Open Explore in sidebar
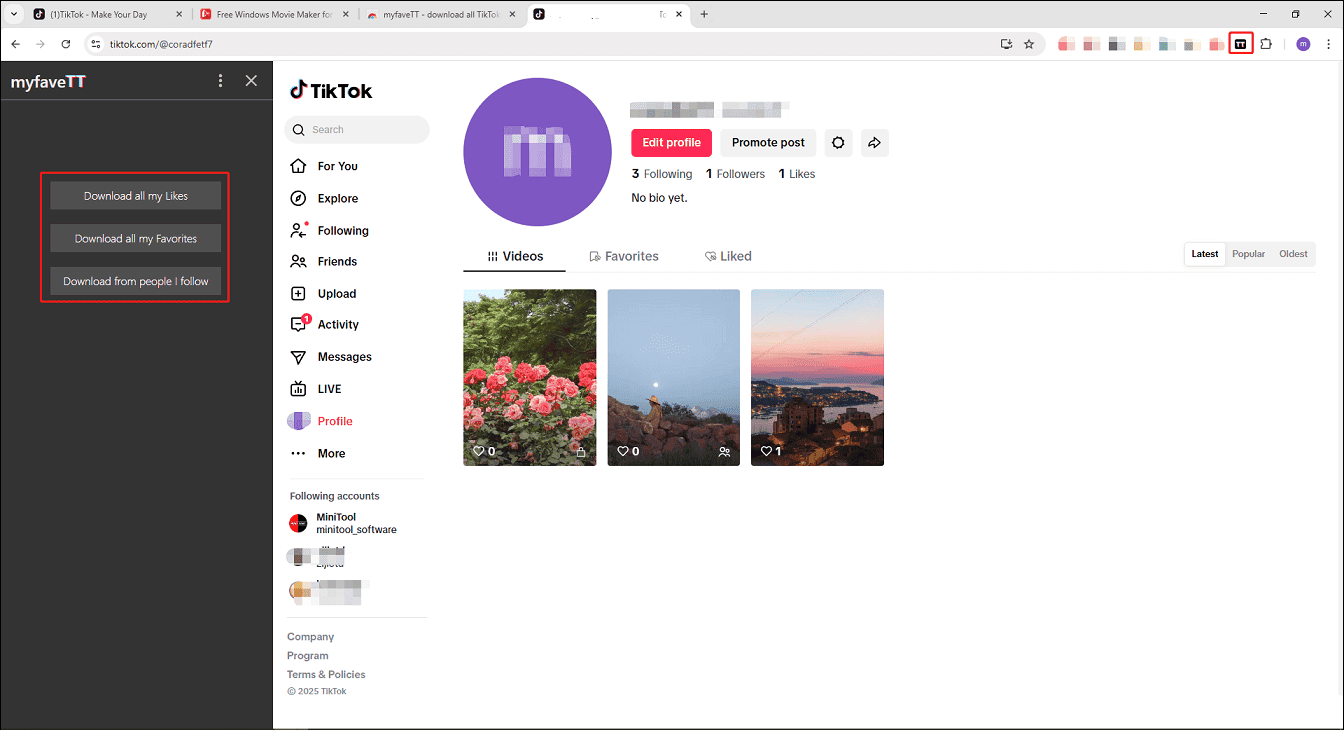 pyautogui.click(x=324, y=198)
